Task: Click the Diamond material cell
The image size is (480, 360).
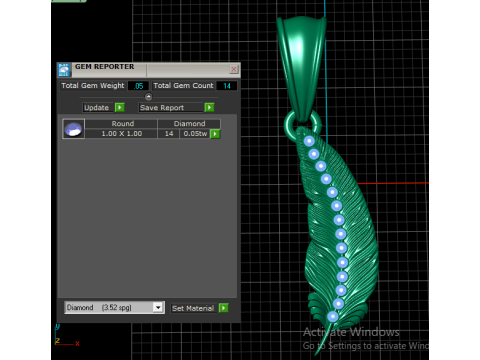Action: pyautogui.click(x=189, y=124)
